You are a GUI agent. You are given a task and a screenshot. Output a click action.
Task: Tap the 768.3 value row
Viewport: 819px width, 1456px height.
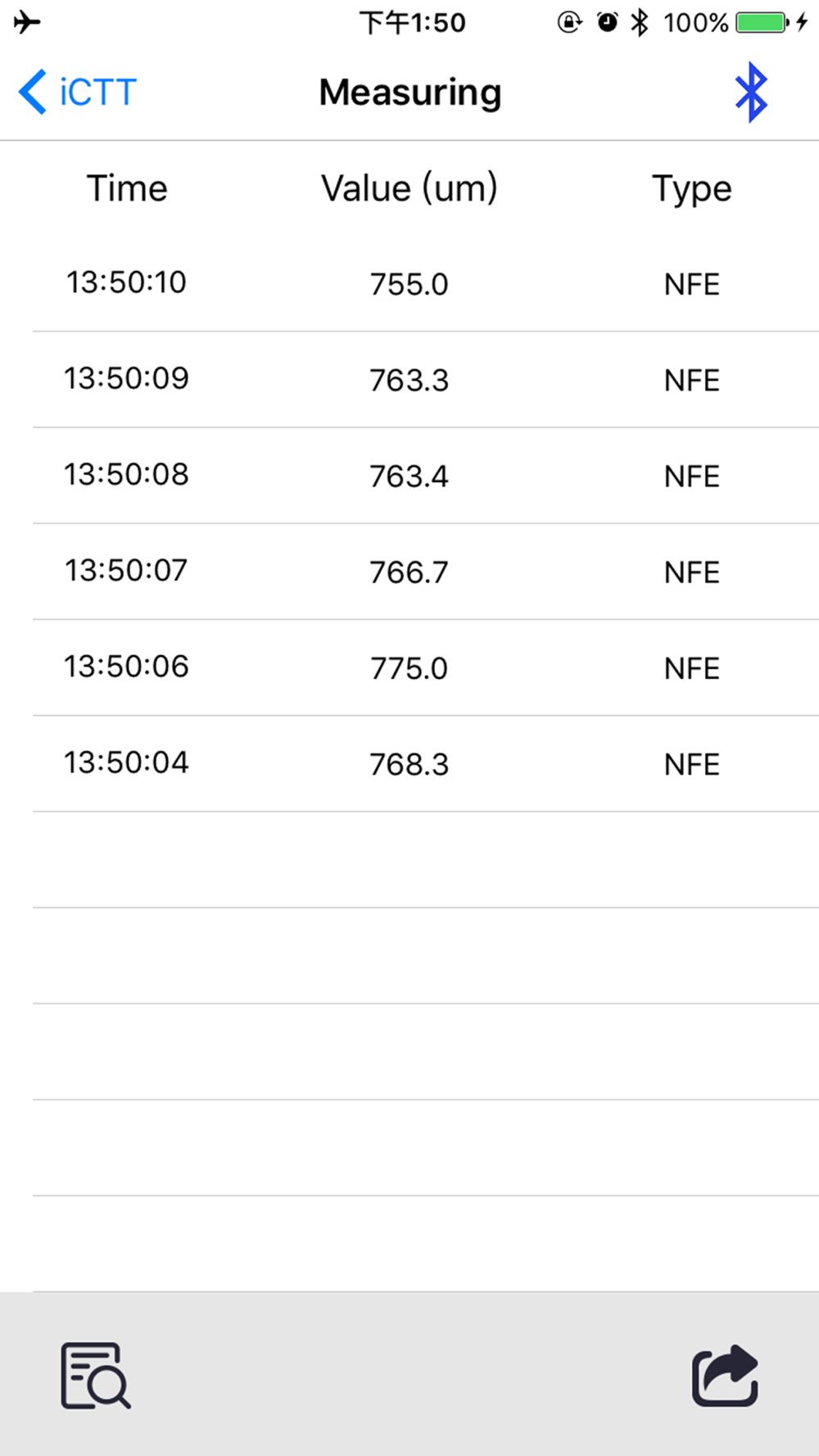[409, 764]
